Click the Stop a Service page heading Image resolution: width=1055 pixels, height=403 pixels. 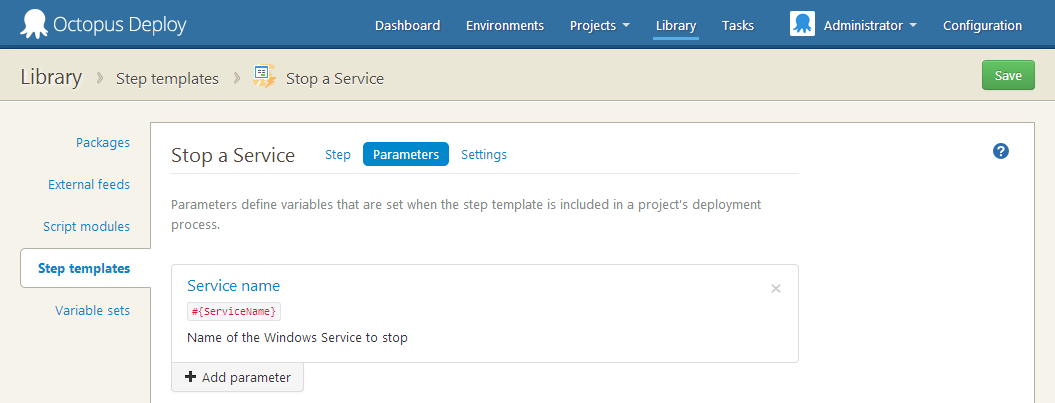pos(233,155)
